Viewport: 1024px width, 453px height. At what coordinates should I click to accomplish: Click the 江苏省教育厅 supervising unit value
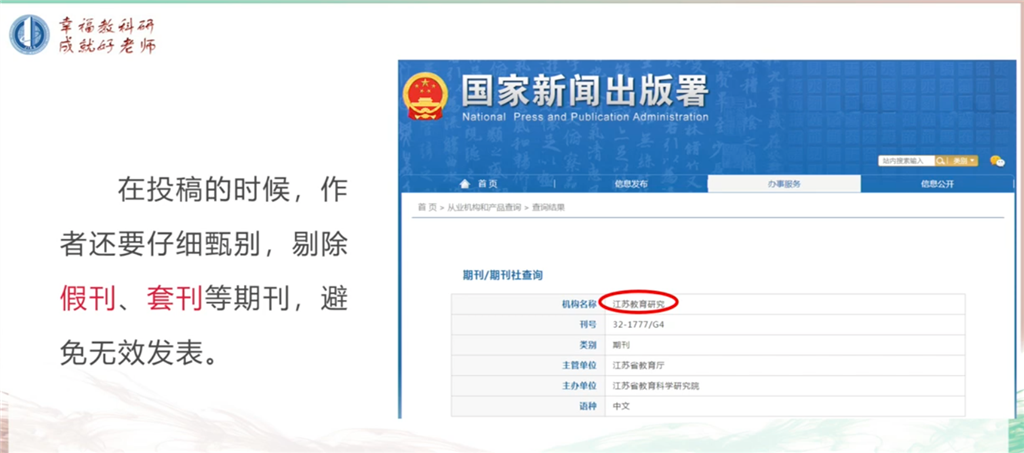coord(639,365)
